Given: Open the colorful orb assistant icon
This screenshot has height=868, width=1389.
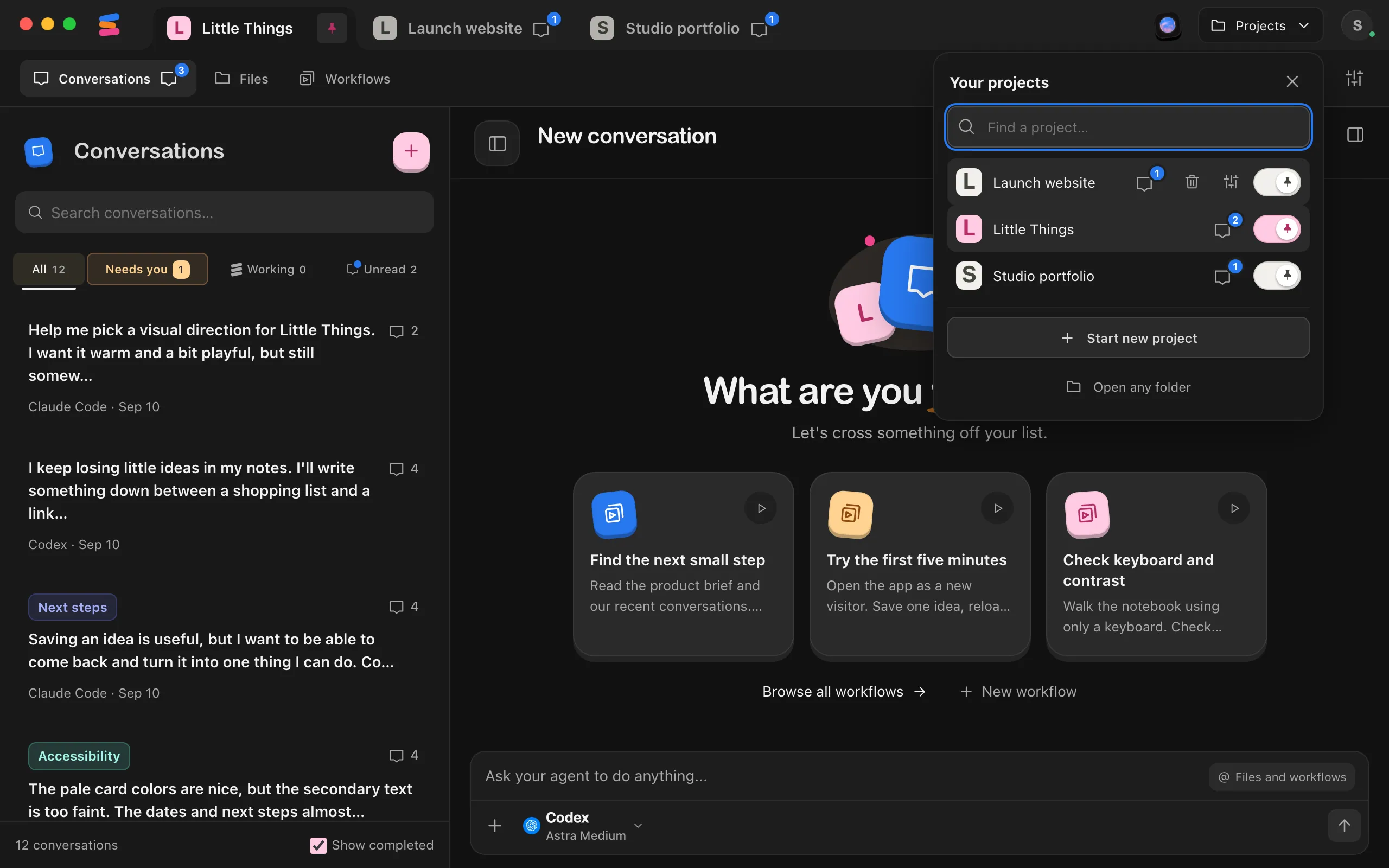Looking at the screenshot, I should 1168,26.
